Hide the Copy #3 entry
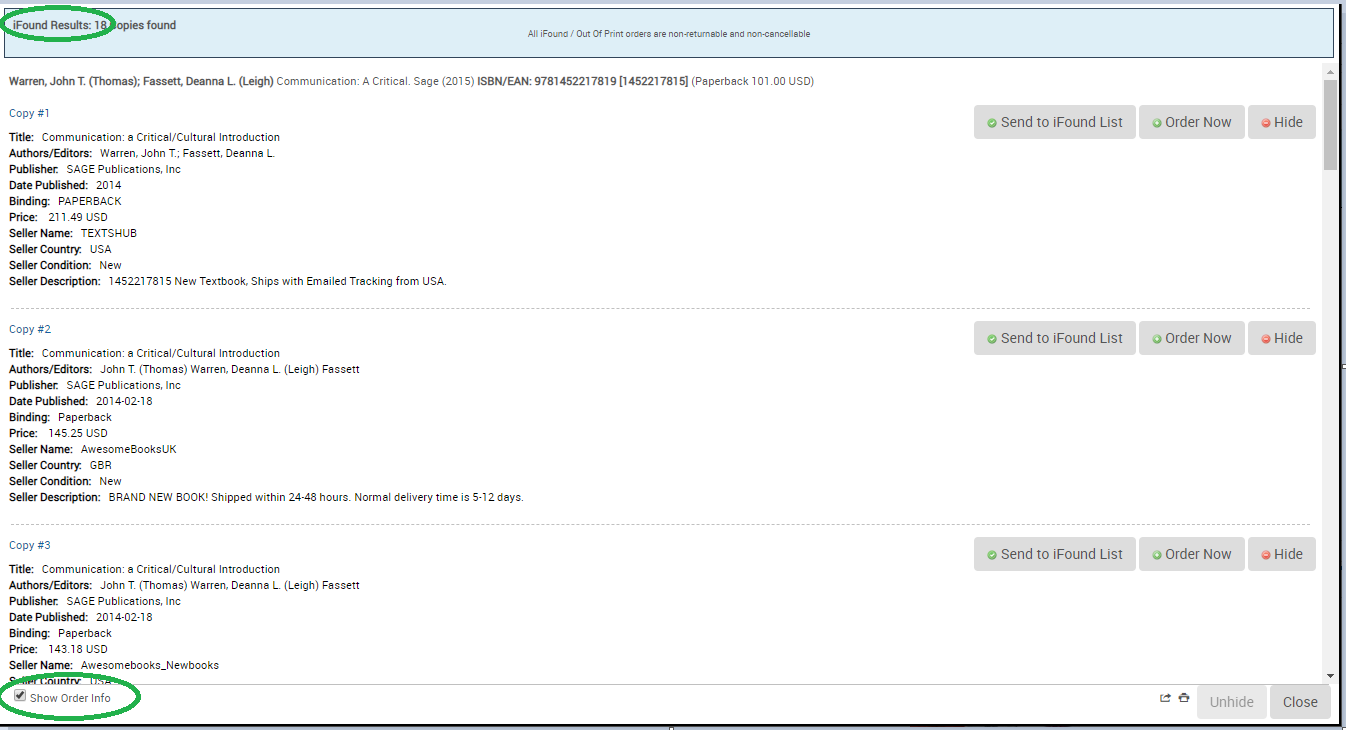Screen dimensions: 1346x730 1281,554
